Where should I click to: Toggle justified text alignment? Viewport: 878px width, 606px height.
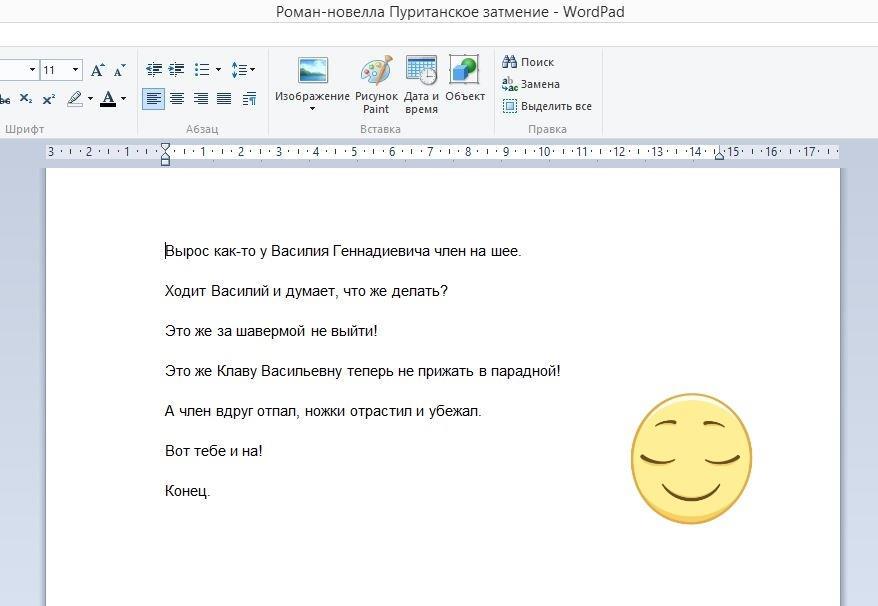coord(224,99)
